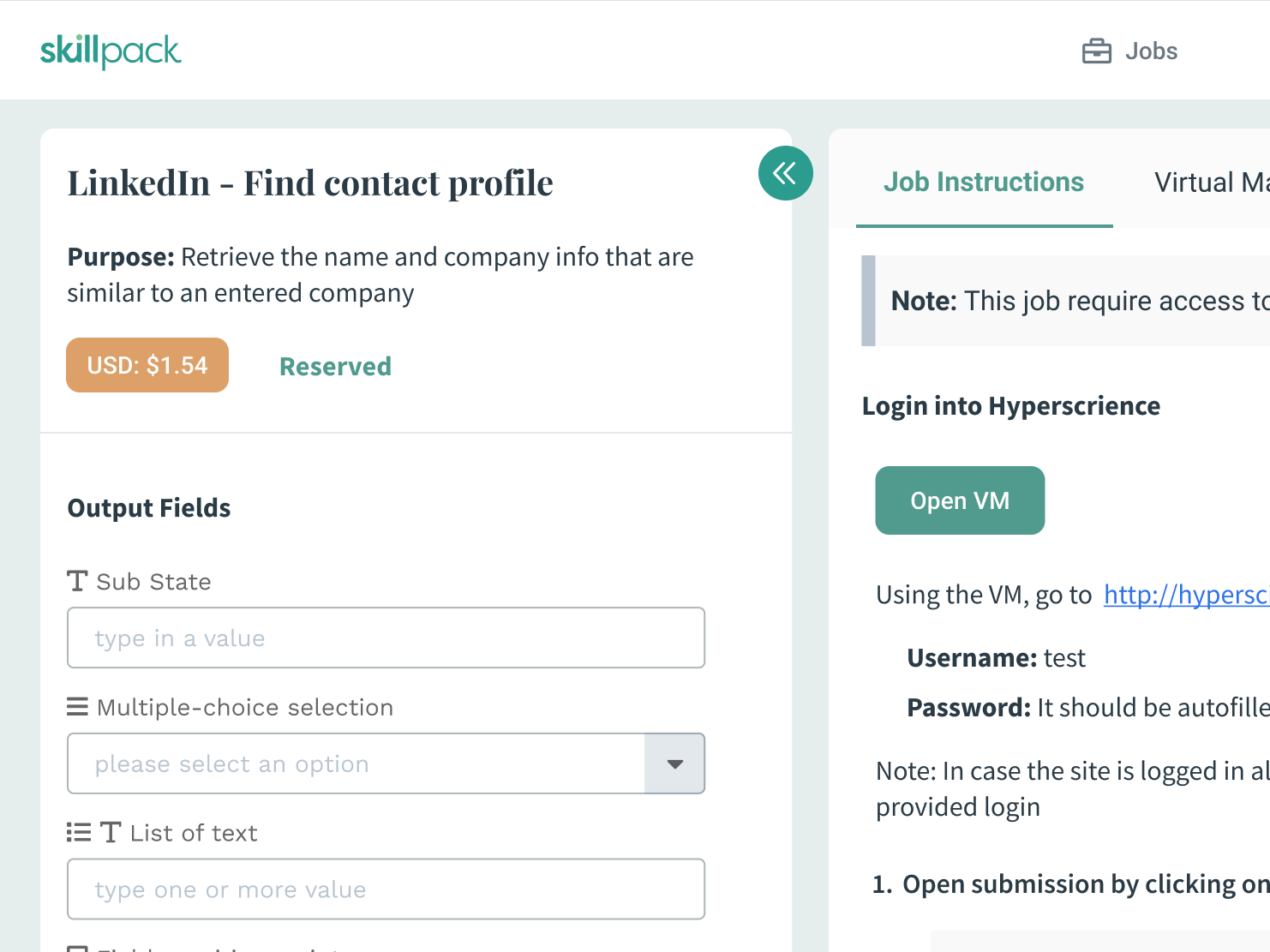Click the USD $1.54 price badge
1270x952 pixels.
click(x=147, y=365)
